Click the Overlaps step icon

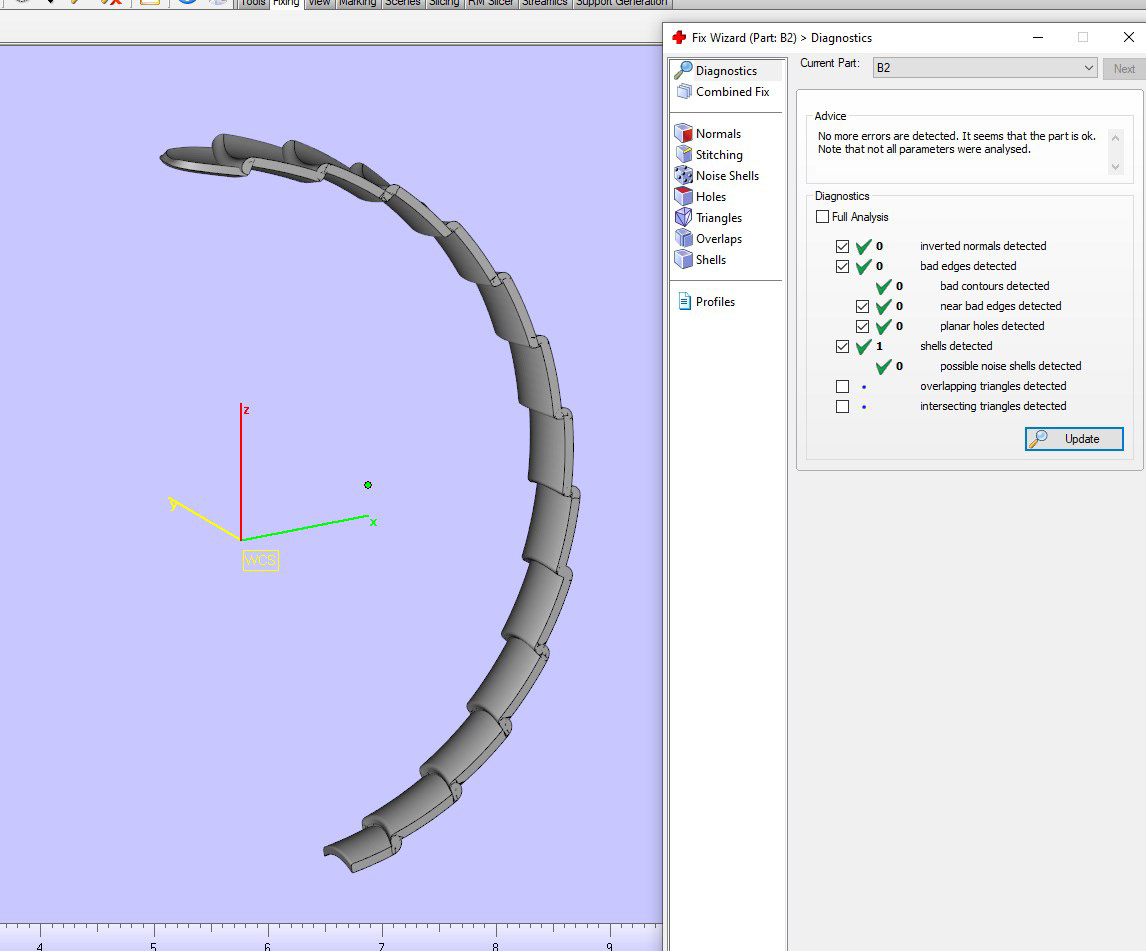[x=684, y=239]
